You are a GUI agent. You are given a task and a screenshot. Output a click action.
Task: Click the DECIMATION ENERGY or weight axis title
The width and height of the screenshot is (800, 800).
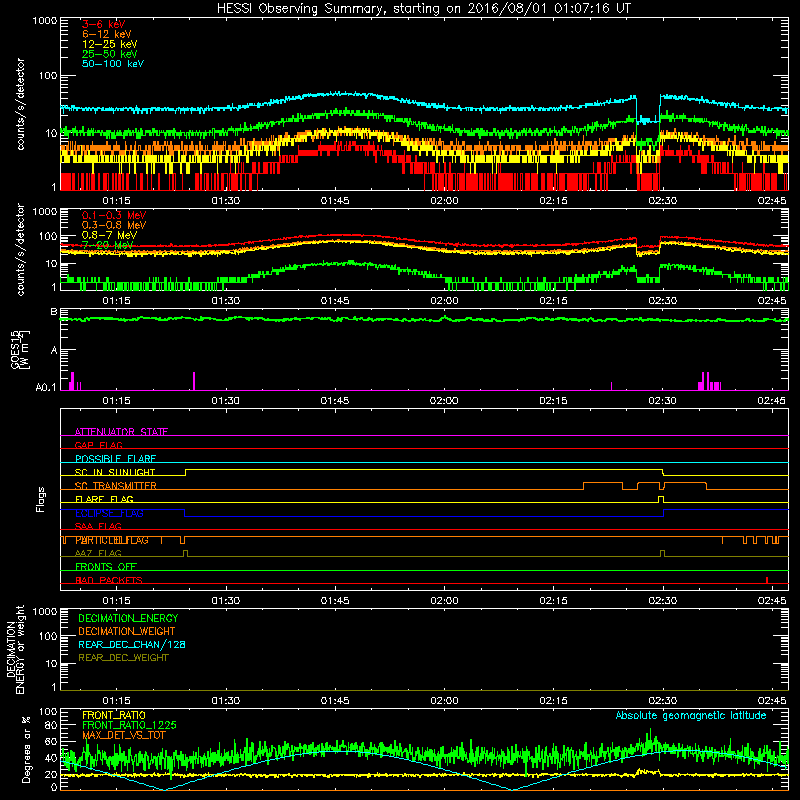[x=15, y=649]
